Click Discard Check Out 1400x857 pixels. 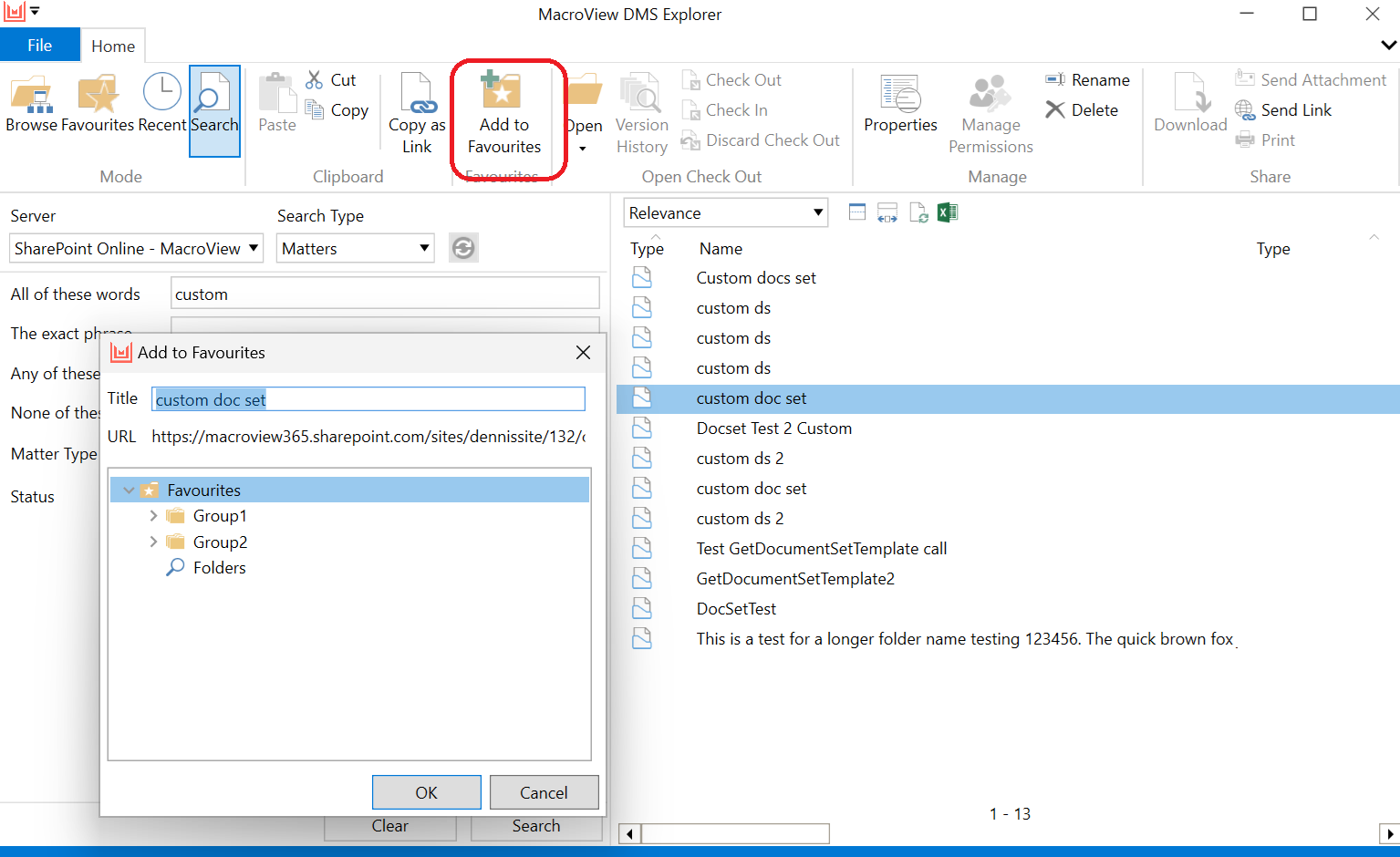tap(761, 140)
